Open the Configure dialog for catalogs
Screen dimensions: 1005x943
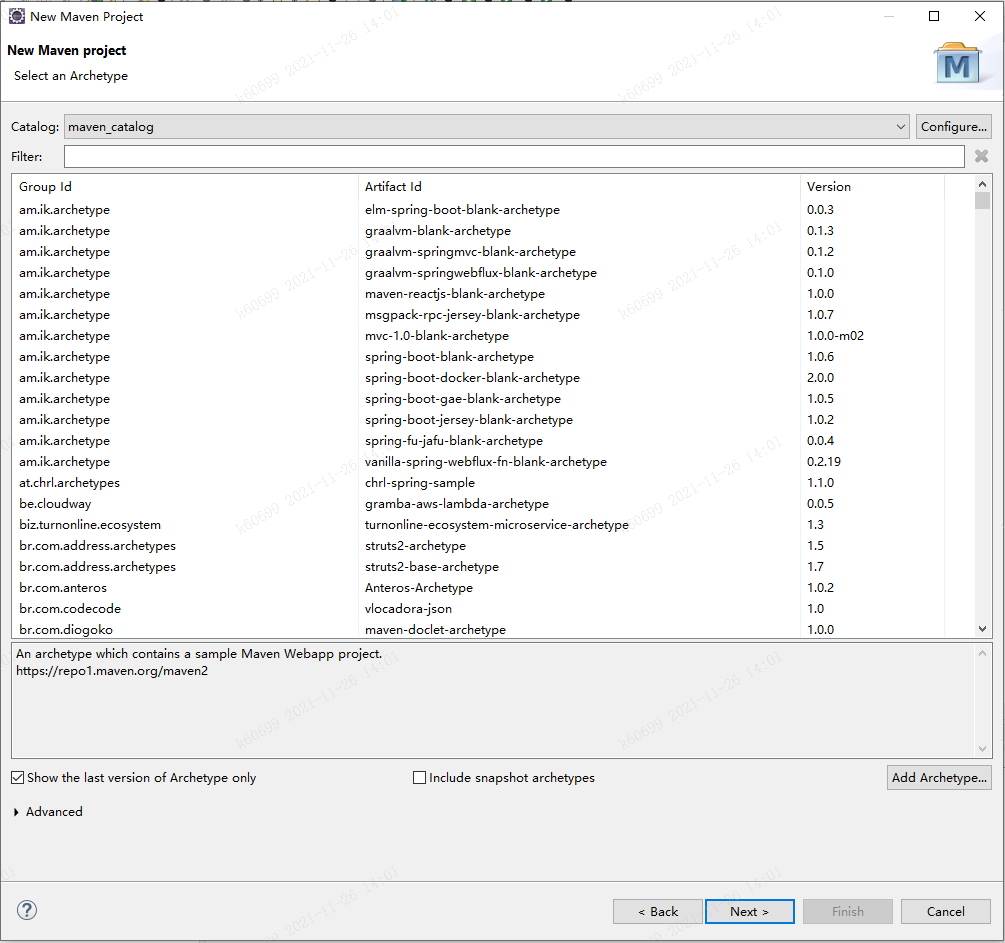(953, 126)
